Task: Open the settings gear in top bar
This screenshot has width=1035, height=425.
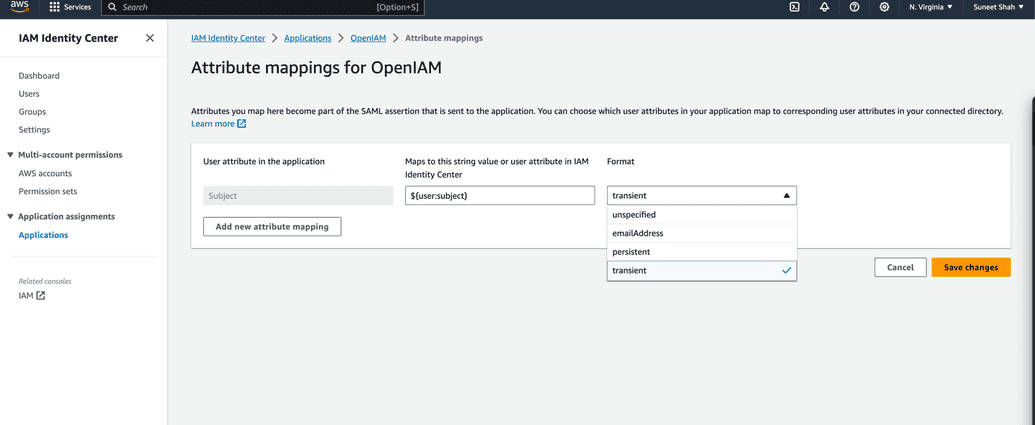Action: tap(884, 7)
